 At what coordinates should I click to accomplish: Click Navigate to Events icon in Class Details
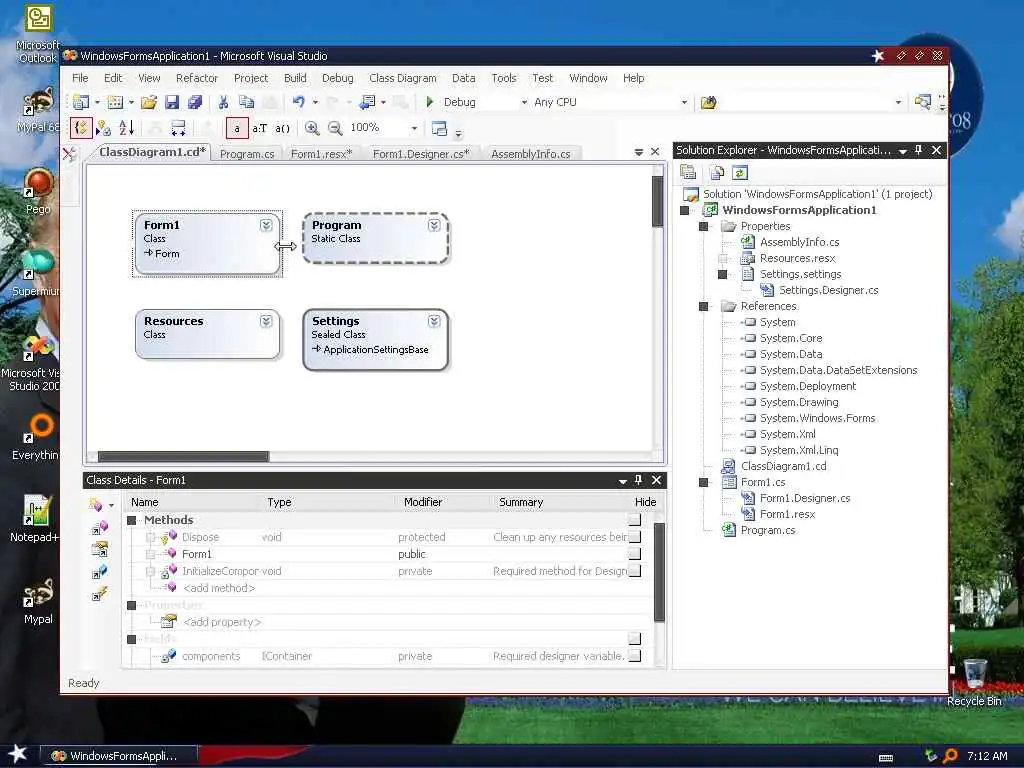[99, 594]
